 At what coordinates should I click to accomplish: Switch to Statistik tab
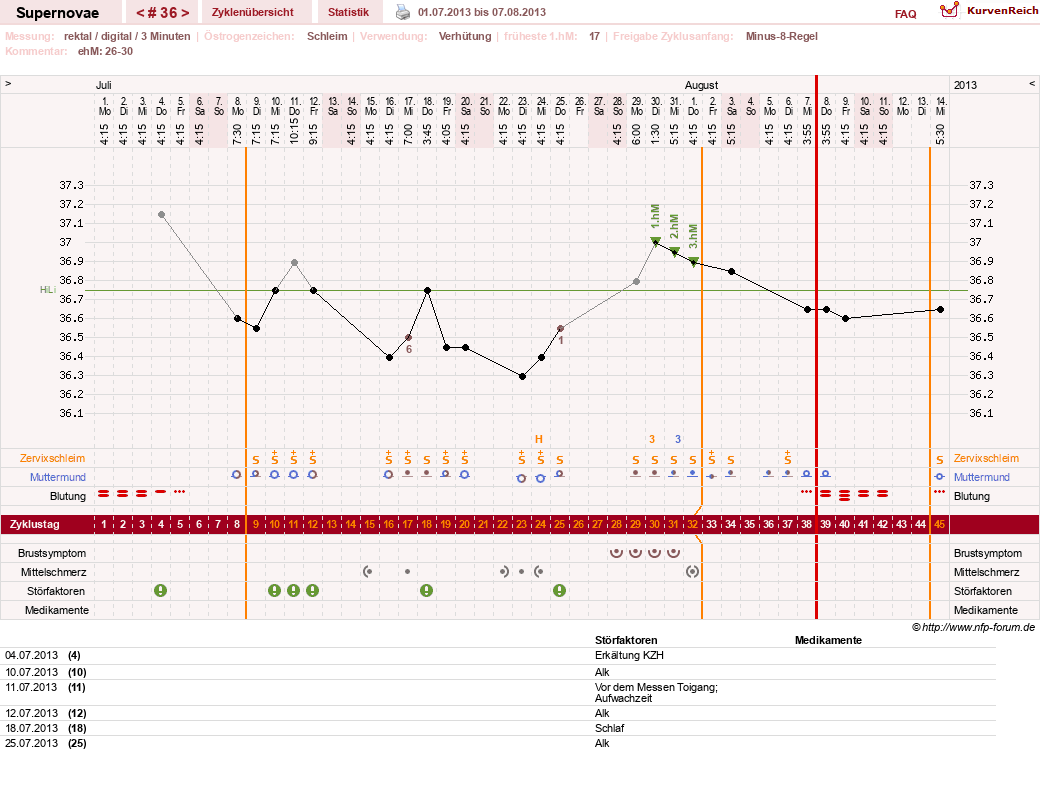[x=348, y=12]
